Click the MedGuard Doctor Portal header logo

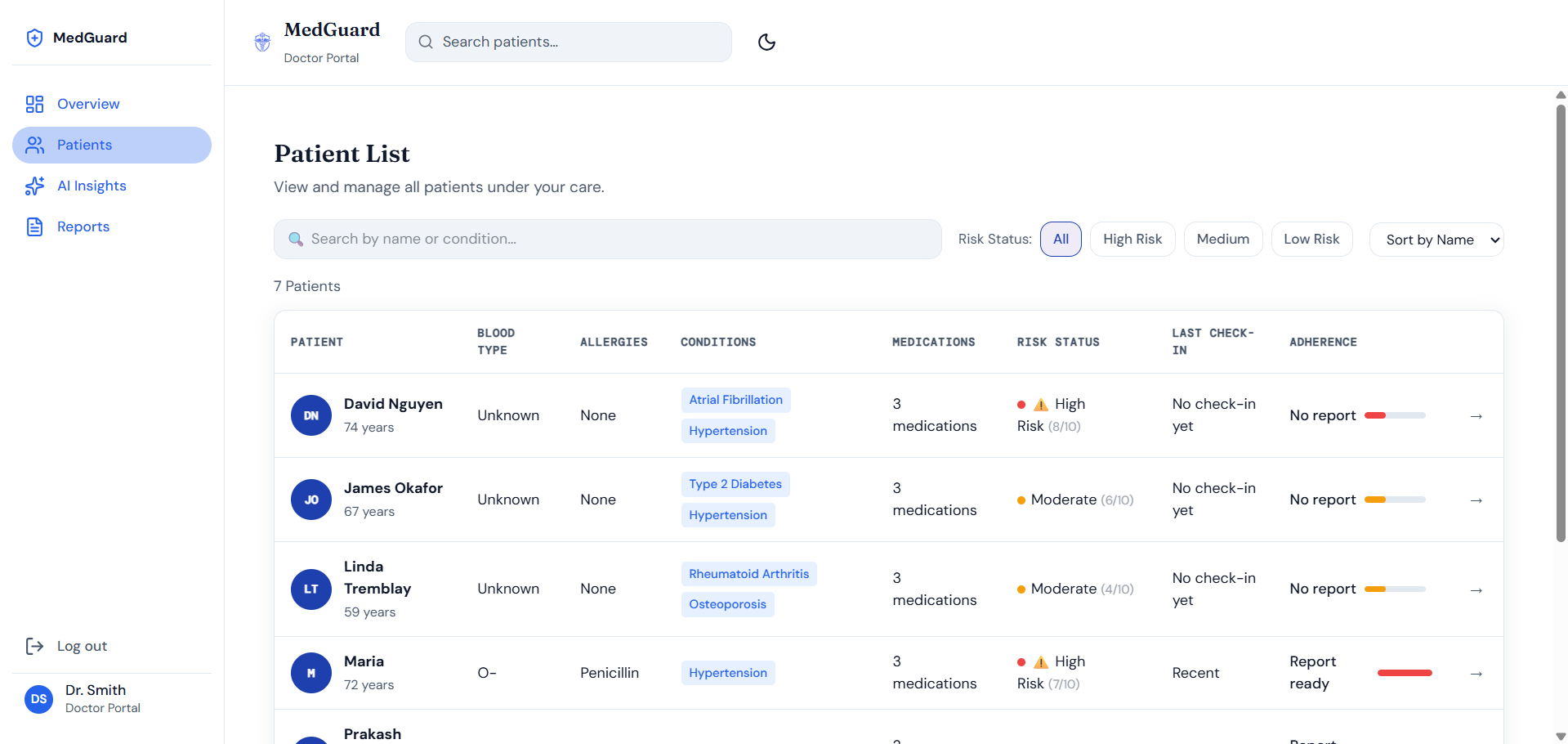(262, 43)
